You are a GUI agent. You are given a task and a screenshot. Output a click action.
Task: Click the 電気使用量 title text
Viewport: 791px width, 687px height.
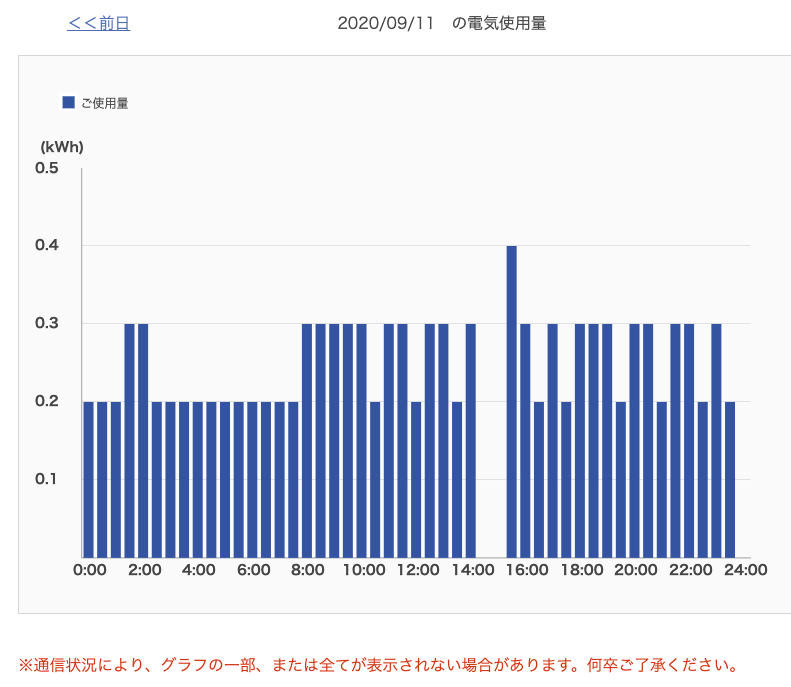507,24
